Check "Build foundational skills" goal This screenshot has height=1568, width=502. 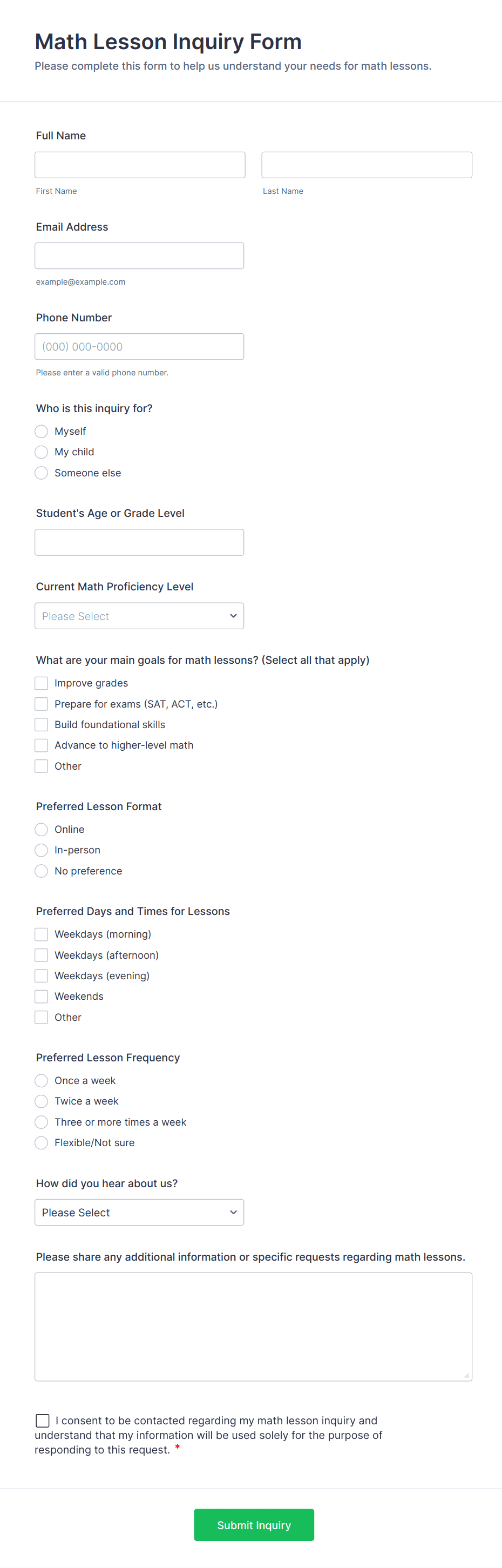click(41, 724)
